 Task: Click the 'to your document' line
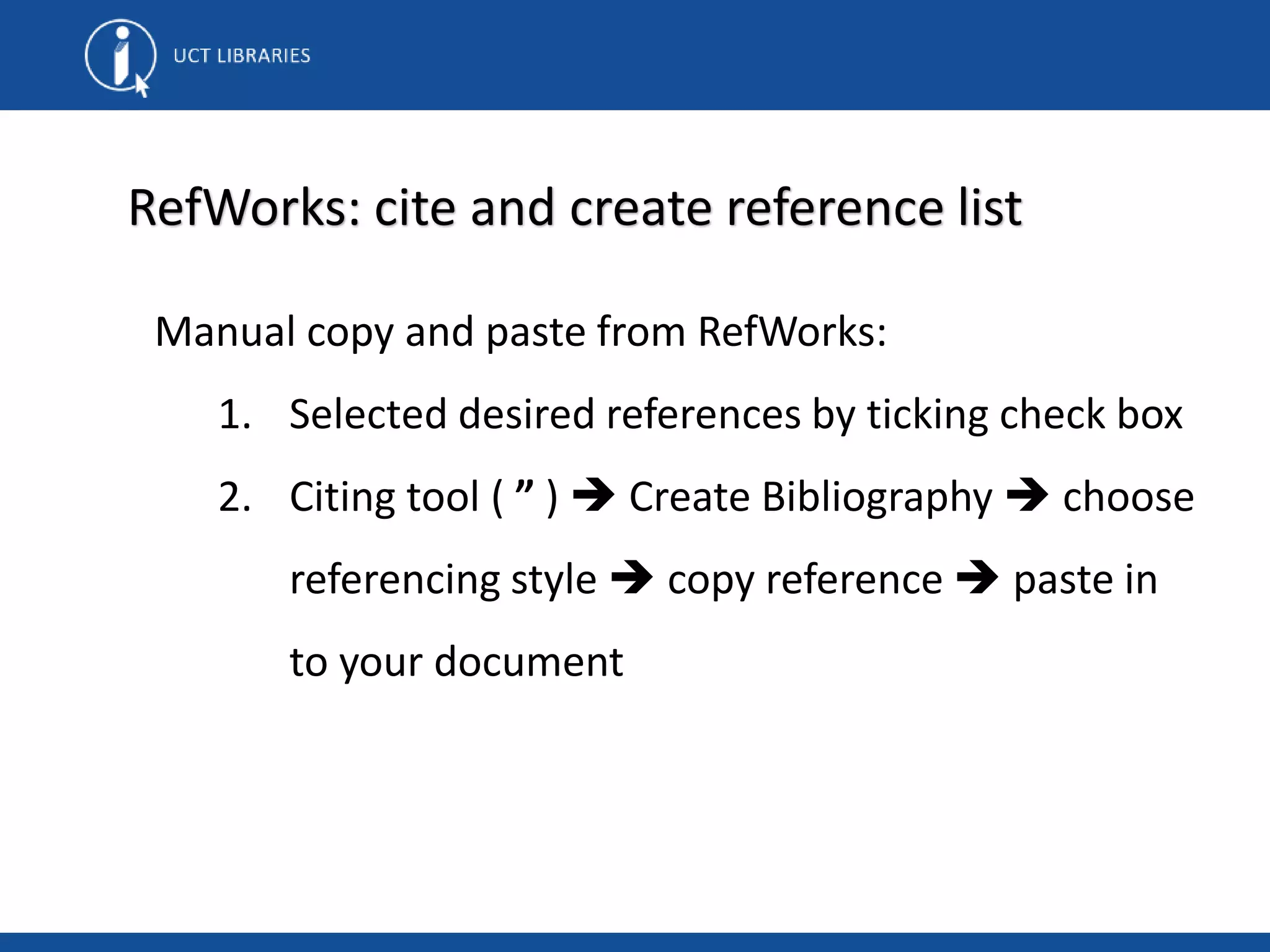click(x=456, y=663)
